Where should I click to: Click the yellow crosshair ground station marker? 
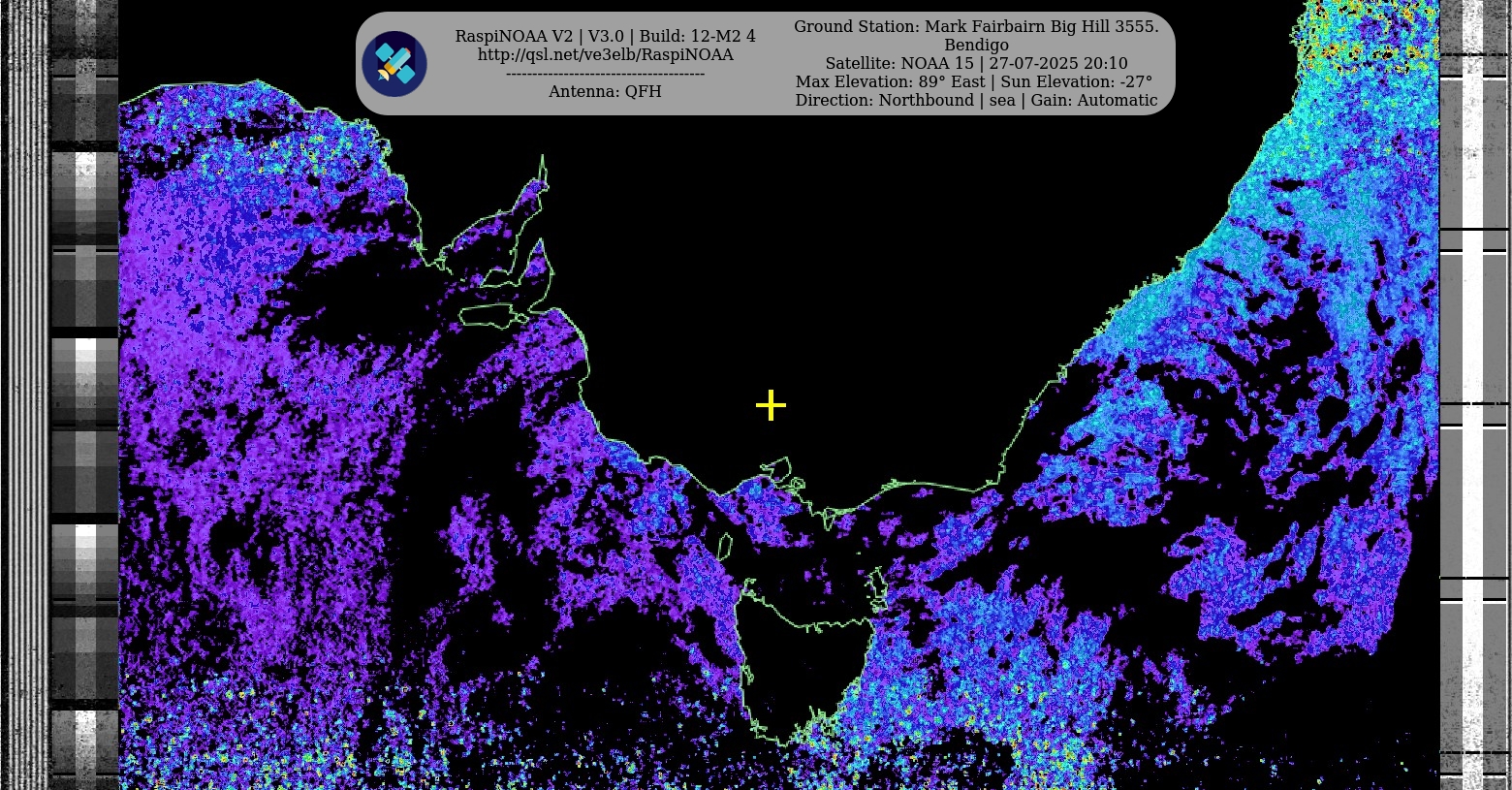tap(771, 405)
